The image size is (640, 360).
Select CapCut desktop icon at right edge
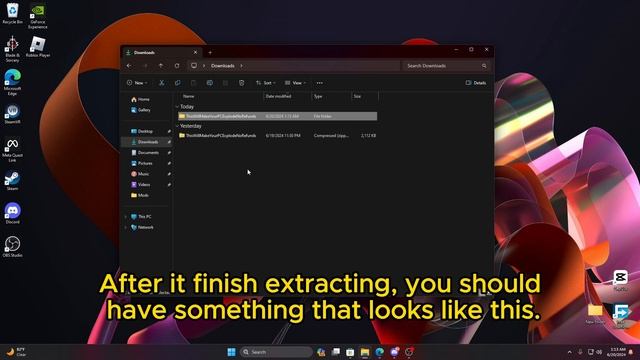click(620, 281)
